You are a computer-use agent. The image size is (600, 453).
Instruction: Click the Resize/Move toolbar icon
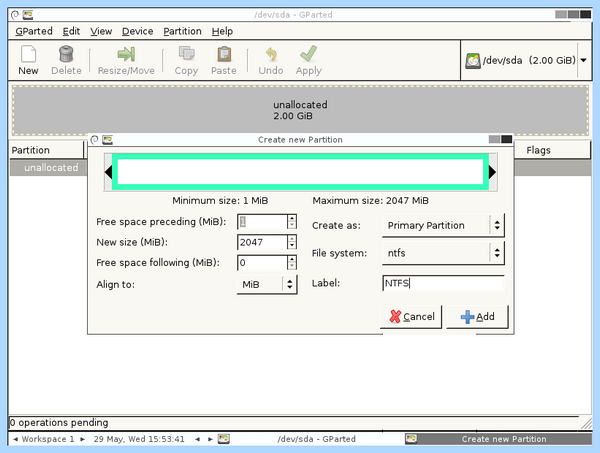126,54
